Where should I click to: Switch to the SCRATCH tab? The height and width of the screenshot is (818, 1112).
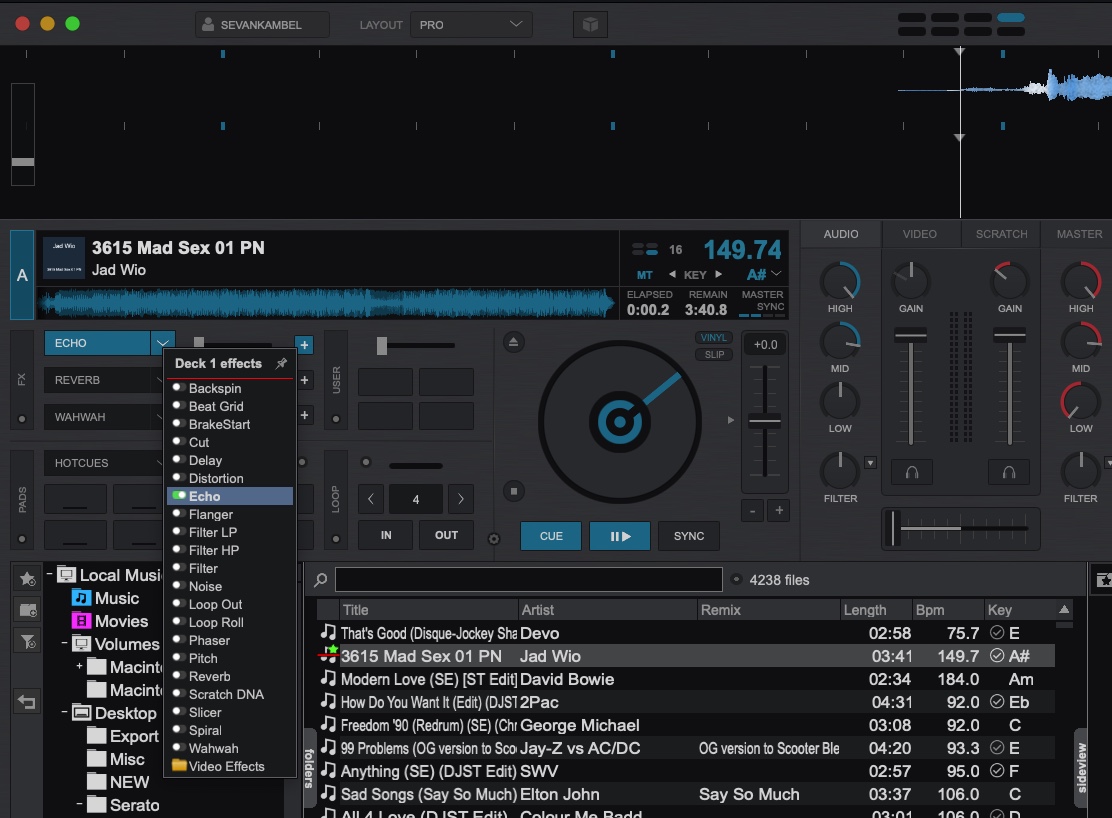pyautogui.click(x=1001, y=234)
